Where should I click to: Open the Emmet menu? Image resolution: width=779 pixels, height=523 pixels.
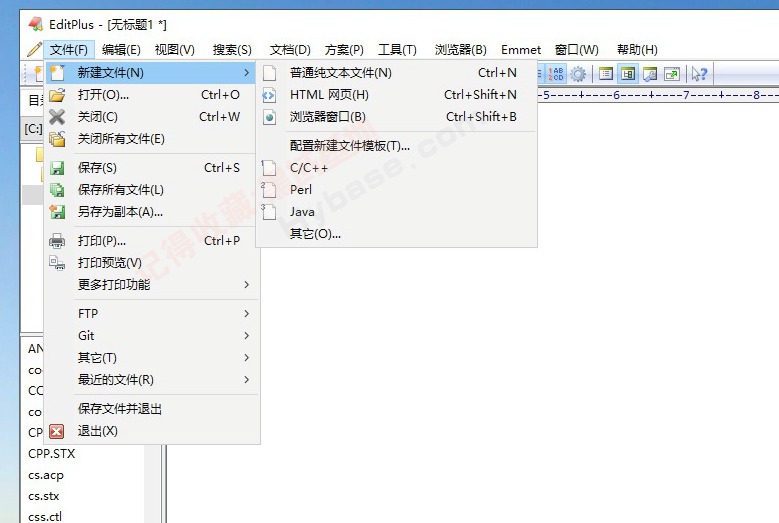coord(521,50)
